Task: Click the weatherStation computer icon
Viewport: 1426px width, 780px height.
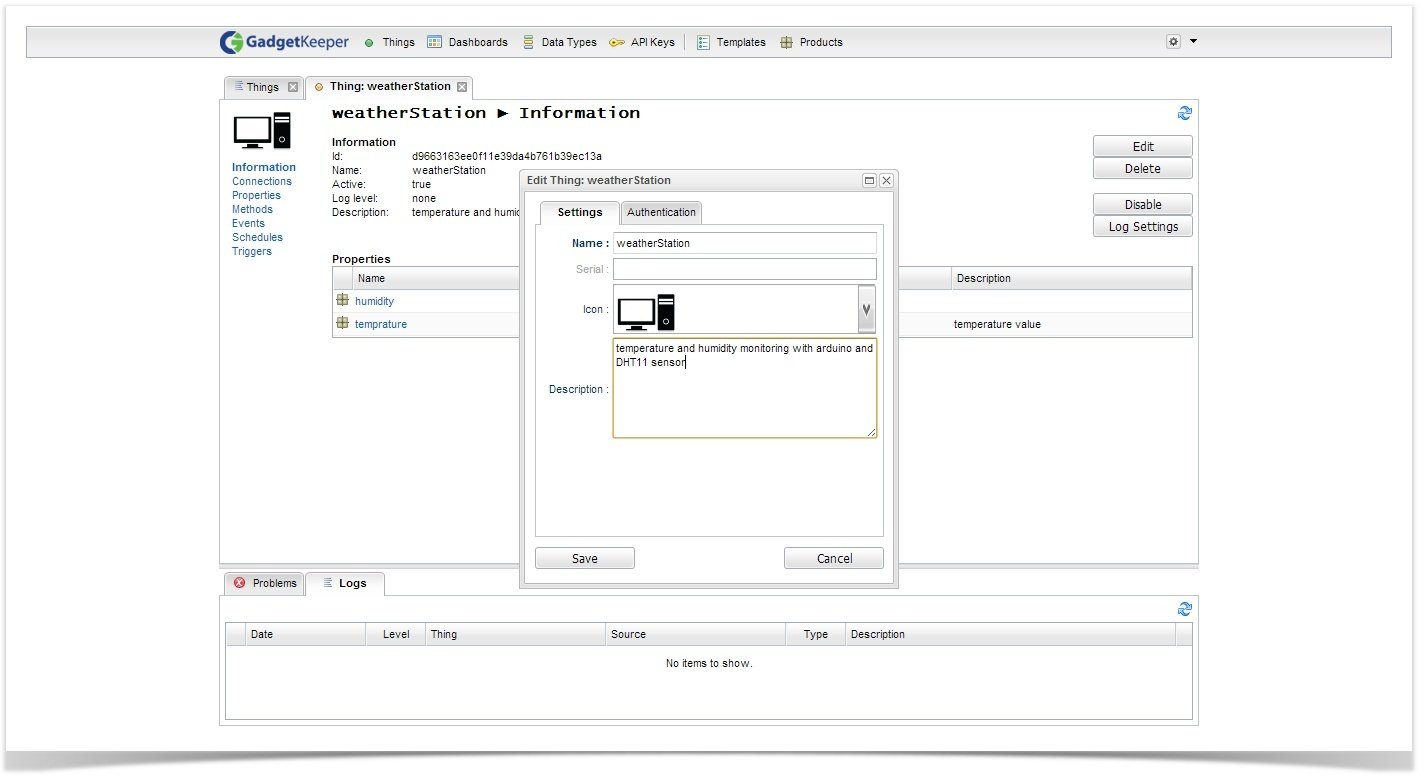Action: tap(262, 131)
